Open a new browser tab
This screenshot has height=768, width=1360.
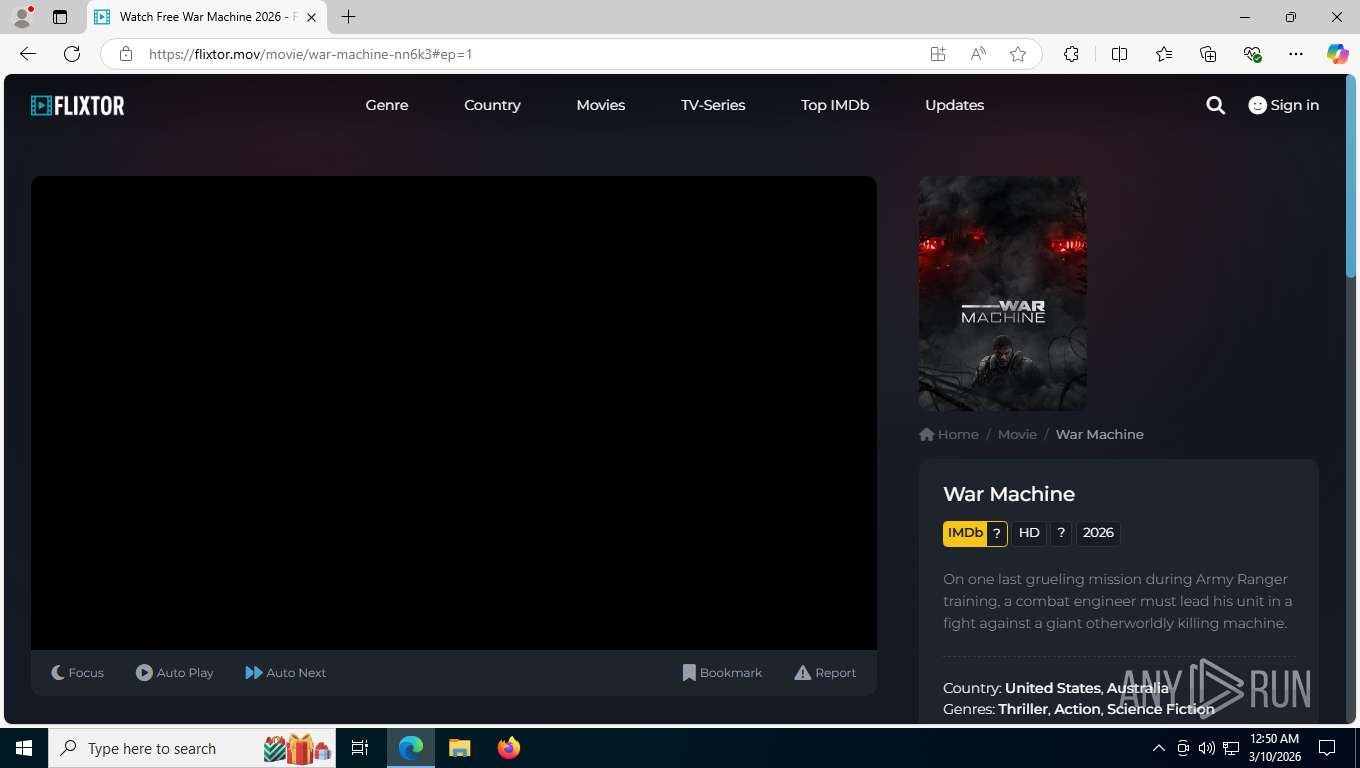point(348,17)
